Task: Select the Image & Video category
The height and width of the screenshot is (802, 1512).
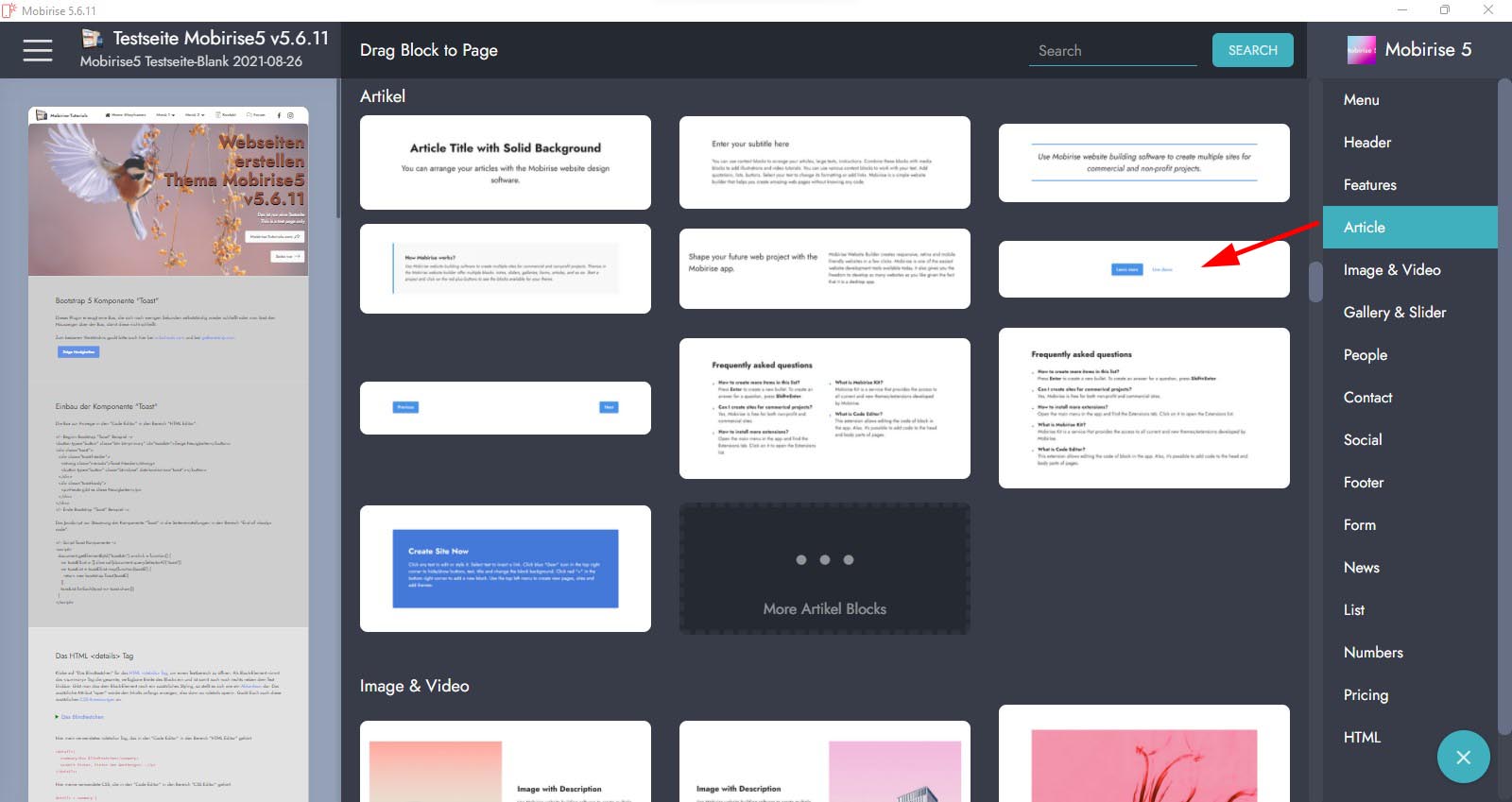Action: pyautogui.click(x=1410, y=269)
